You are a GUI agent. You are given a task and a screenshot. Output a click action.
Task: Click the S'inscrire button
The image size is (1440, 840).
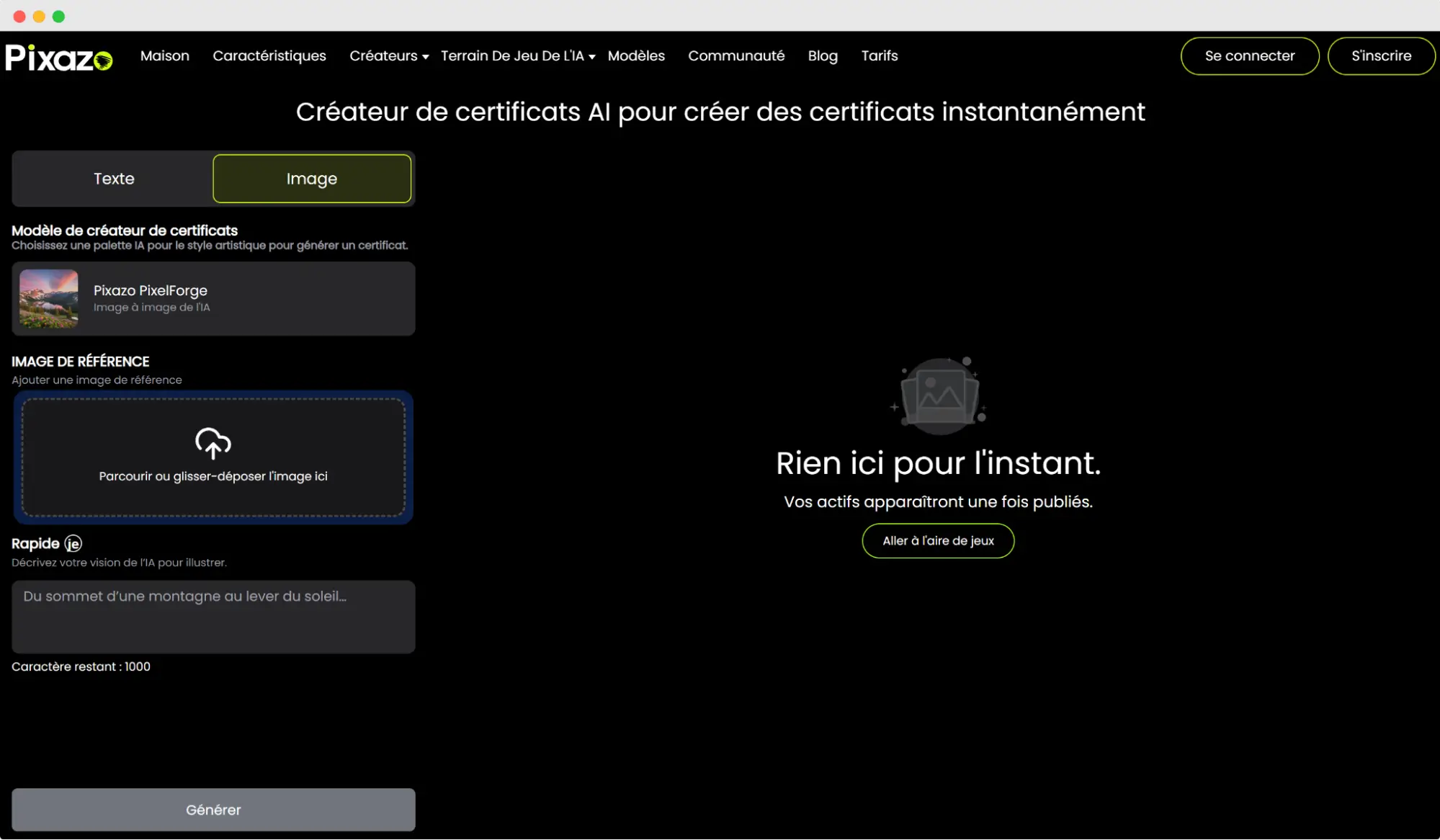pyautogui.click(x=1380, y=56)
